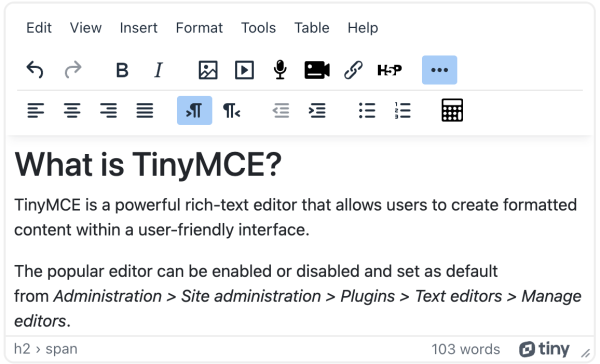Switch to right-to-left text direction
Viewport: 600px width, 364px height.
(x=231, y=110)
